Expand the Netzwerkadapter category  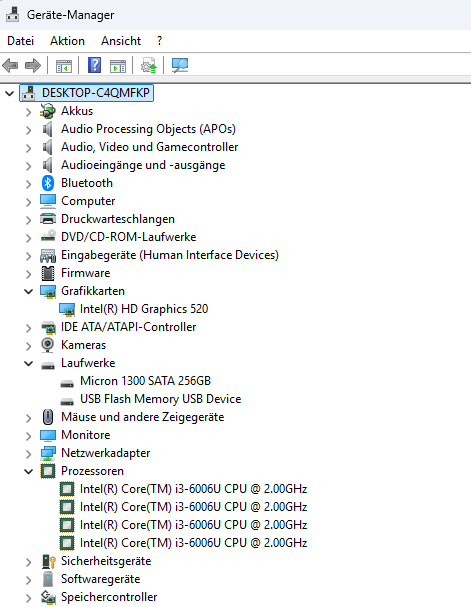[x=29, y=453]
